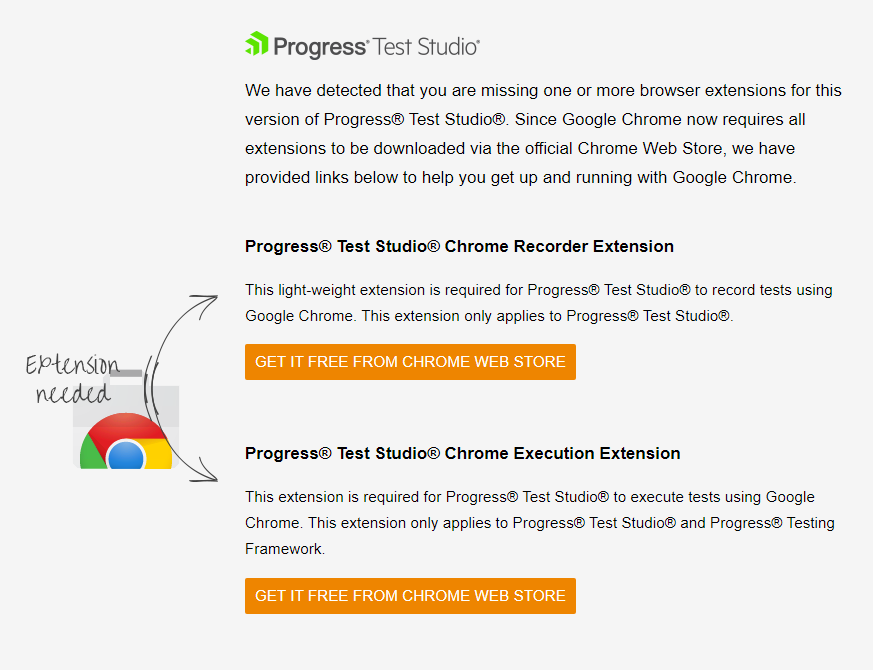The height and width of the screenshot is (670, 873).
Task: Click the Recorder paragraph starting "This light-weight extension"
Action: coord(538,290)
